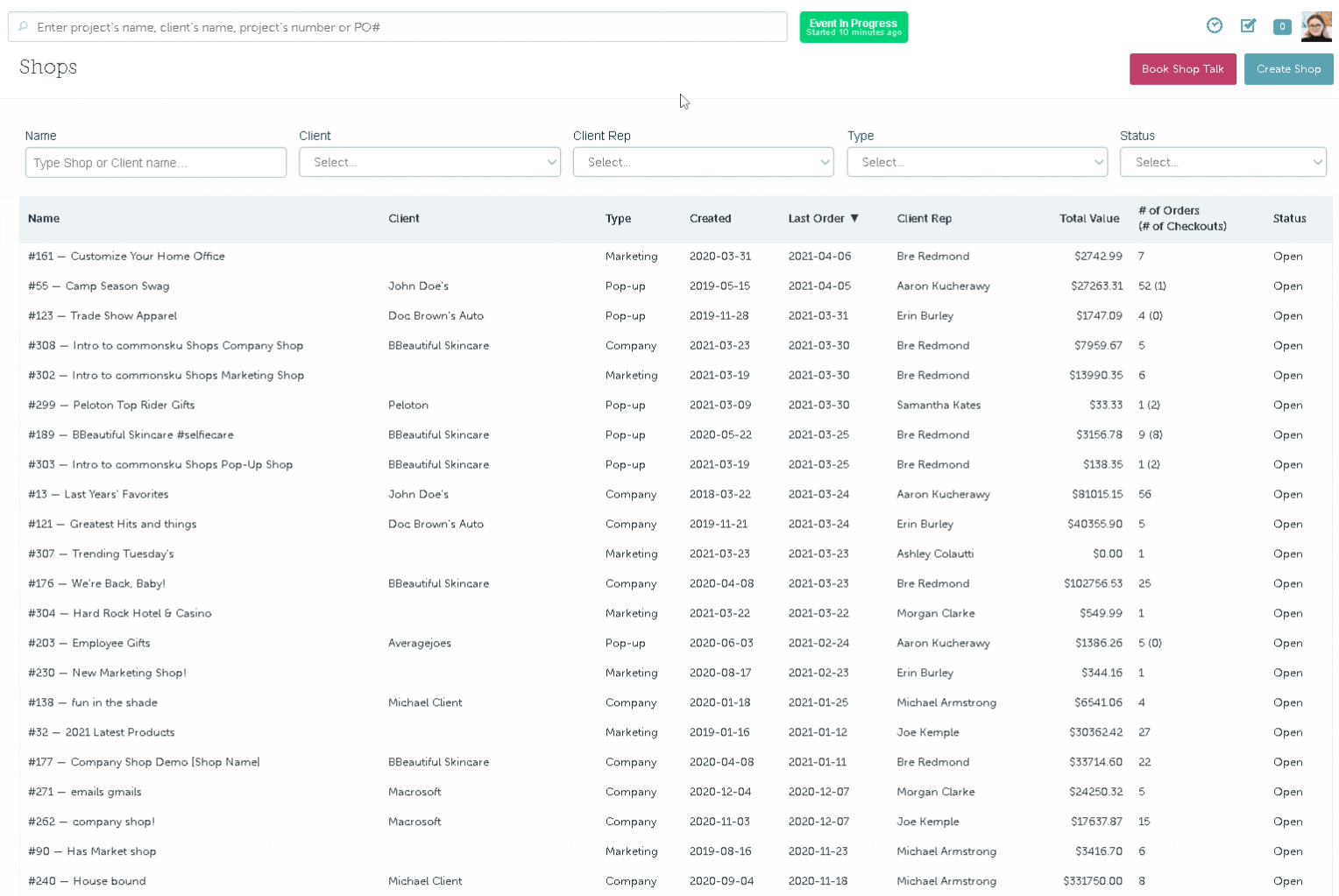Click the notification count badge
Screen dimensions: 1339x896
click(1282, 27)
